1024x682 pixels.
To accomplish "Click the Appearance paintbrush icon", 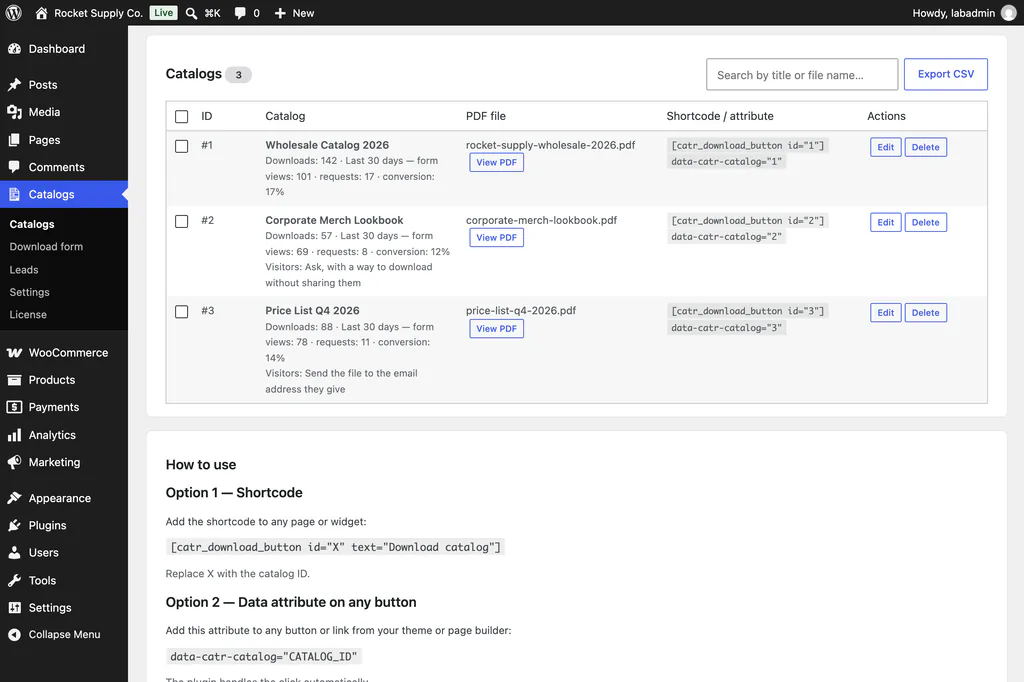I will click(14, 498).
